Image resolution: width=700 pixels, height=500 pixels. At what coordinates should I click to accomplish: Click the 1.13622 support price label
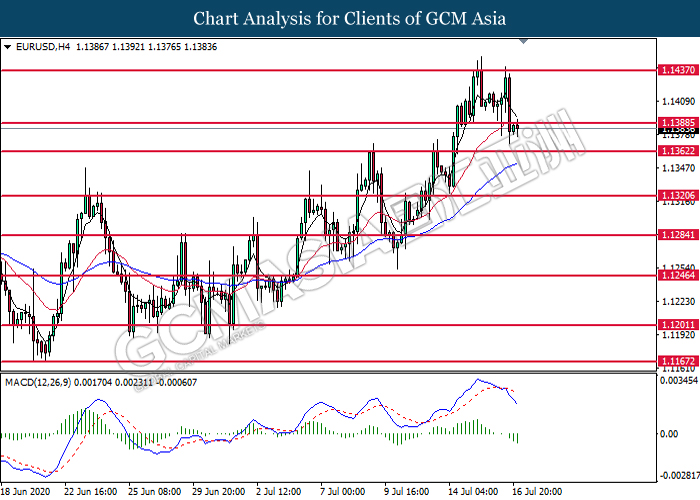point(673,151)
